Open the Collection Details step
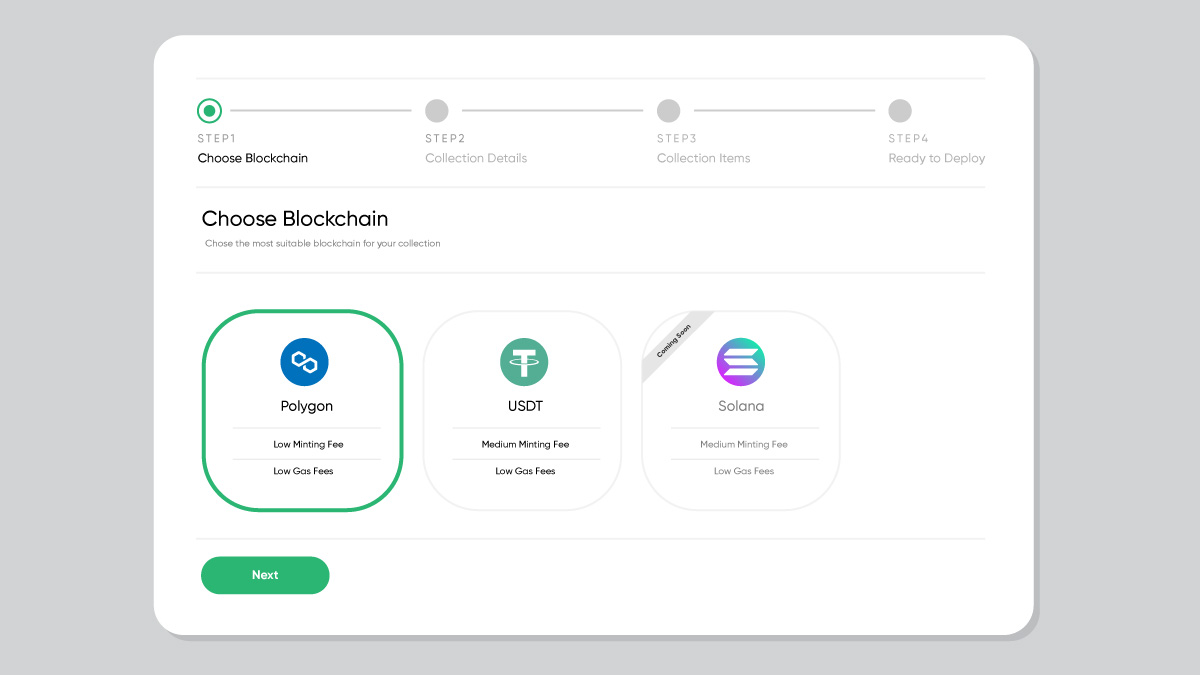This screenshot has height=675, width=1200. click(x=475, y=158)
